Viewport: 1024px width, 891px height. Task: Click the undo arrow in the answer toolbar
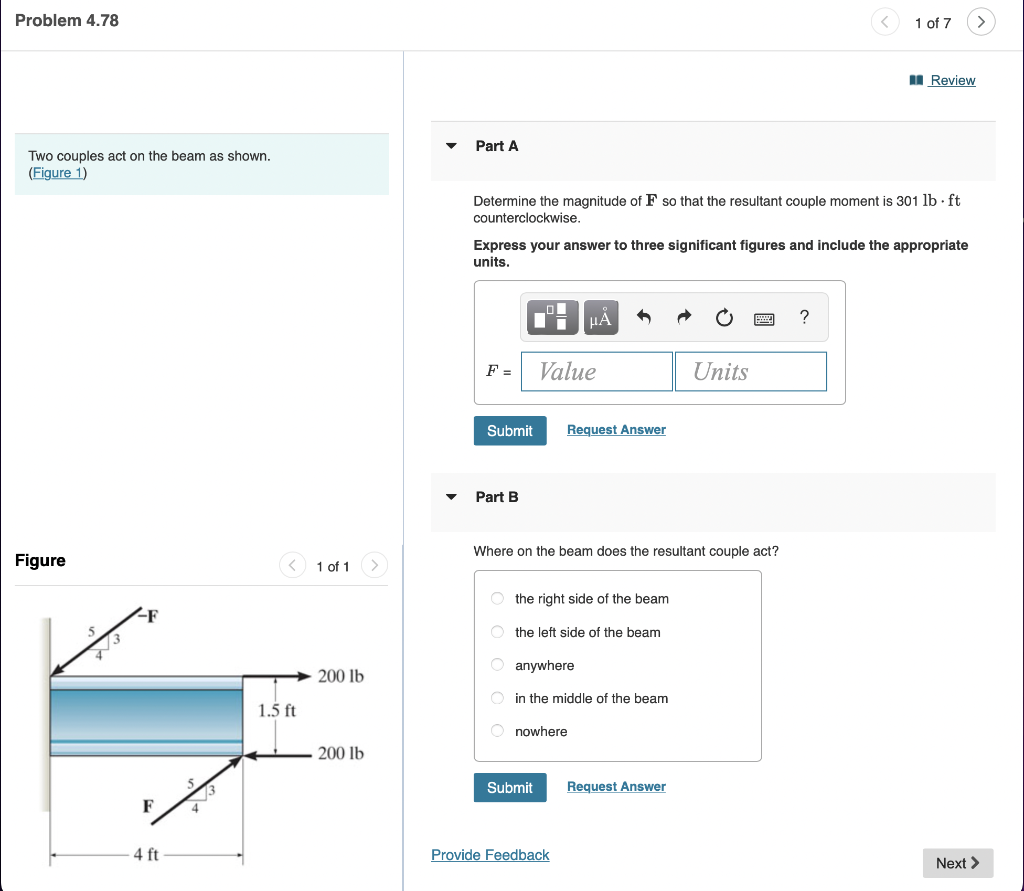click(642, 317)
